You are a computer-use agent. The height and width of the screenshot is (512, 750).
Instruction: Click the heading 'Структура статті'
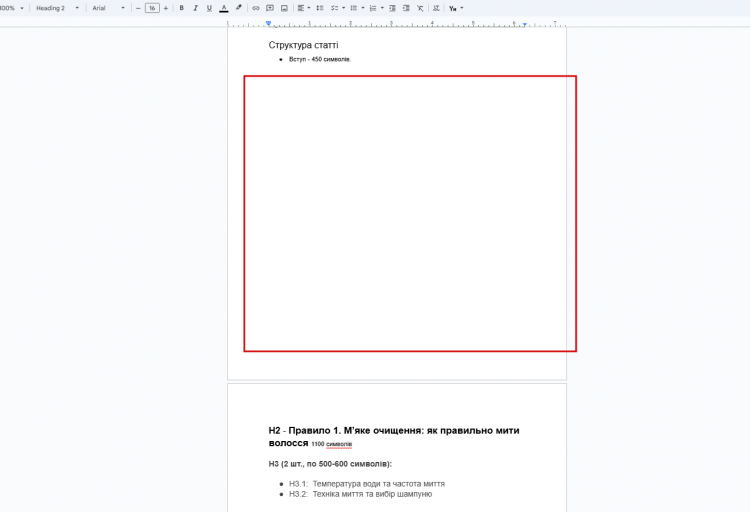click(303, 45)
